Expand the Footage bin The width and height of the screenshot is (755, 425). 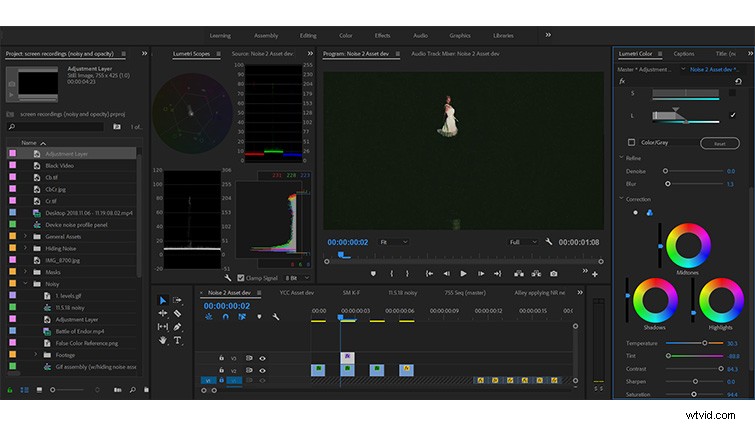click(x=36, y=355)
